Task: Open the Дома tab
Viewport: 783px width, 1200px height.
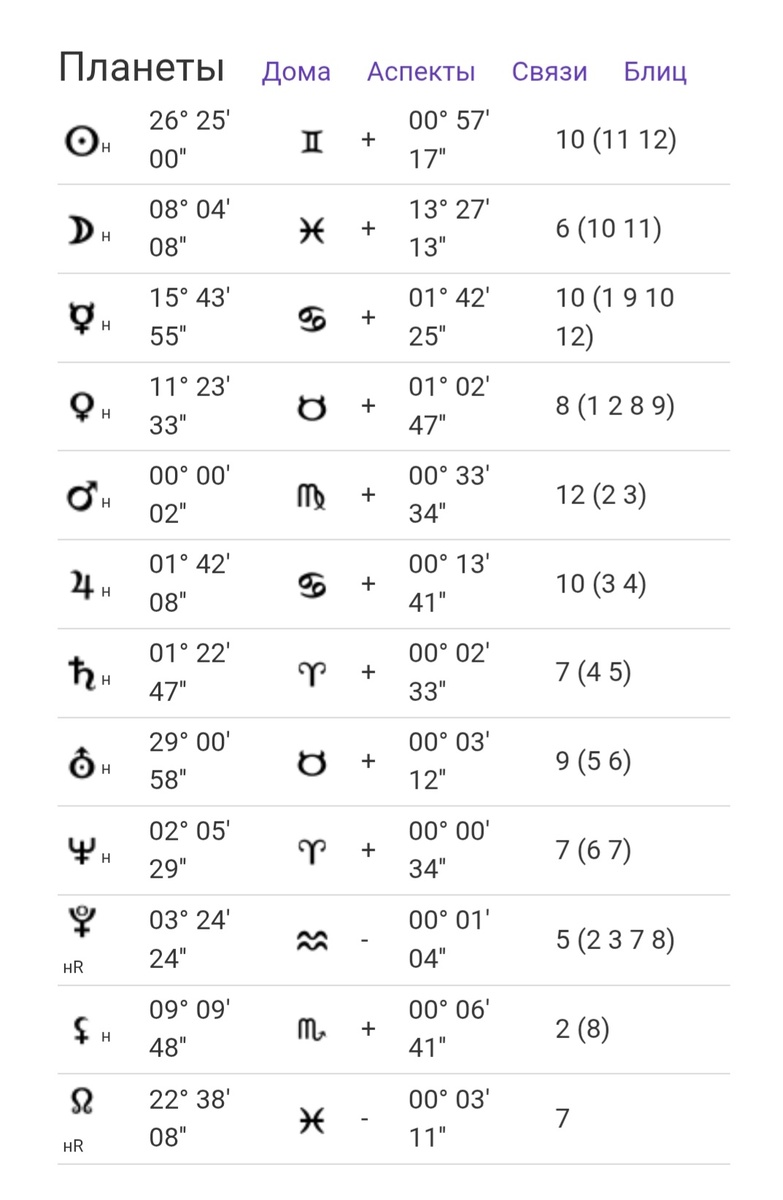Action: pyautogui.click(x=296, y=72)
